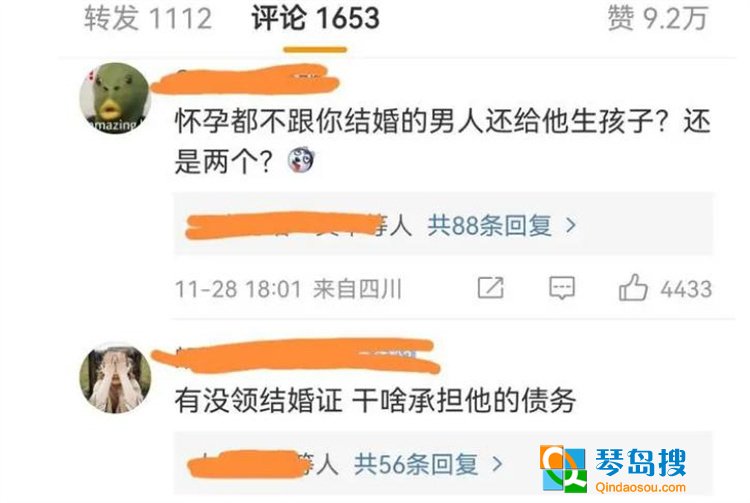The height and width of the screenshot is (503, 750).
Task: Open the Qindaosou.com watermark link
Action: [x=640, y=488]
